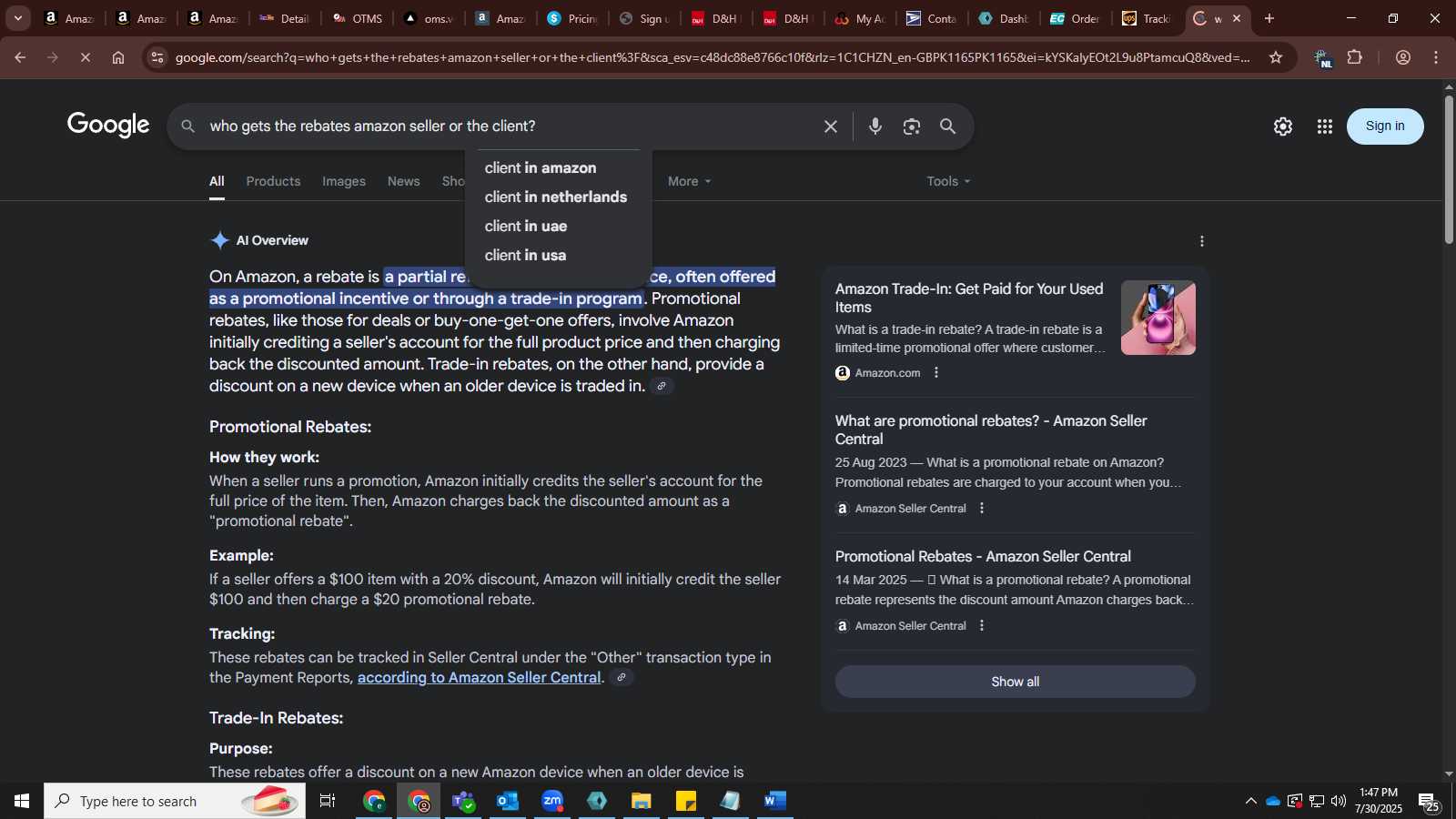Open source link icon after traded in paragraph

point(662,386)
